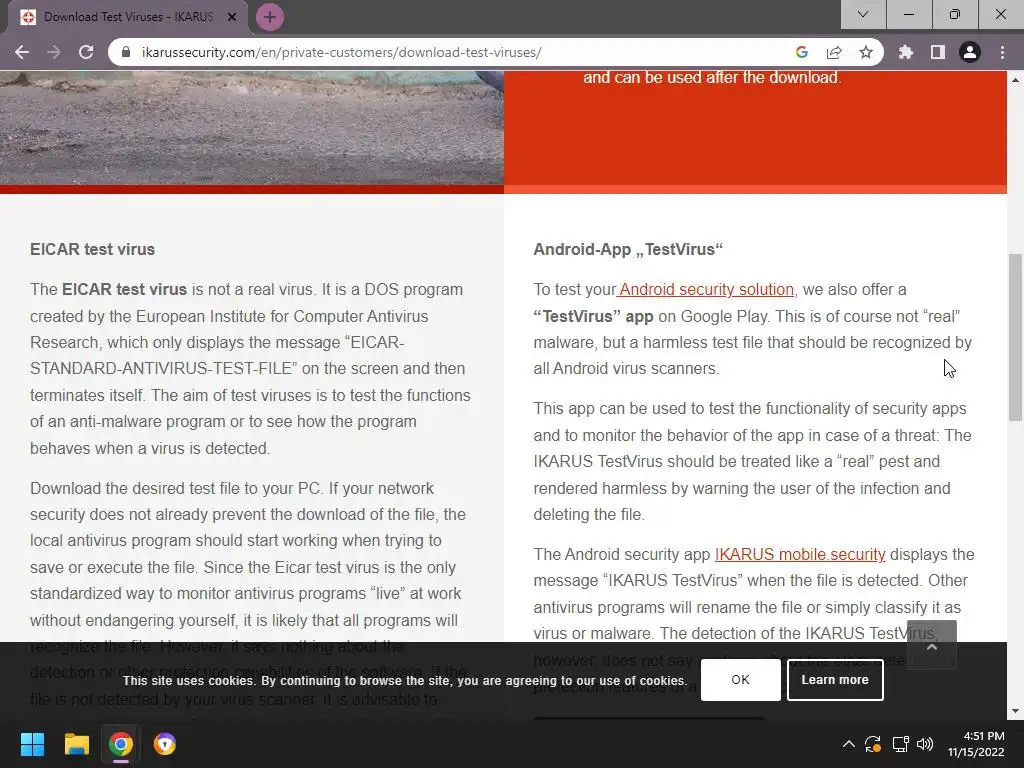Restore down the browser window
Viewport: 1024px width, 768px height.
(955, 14)
